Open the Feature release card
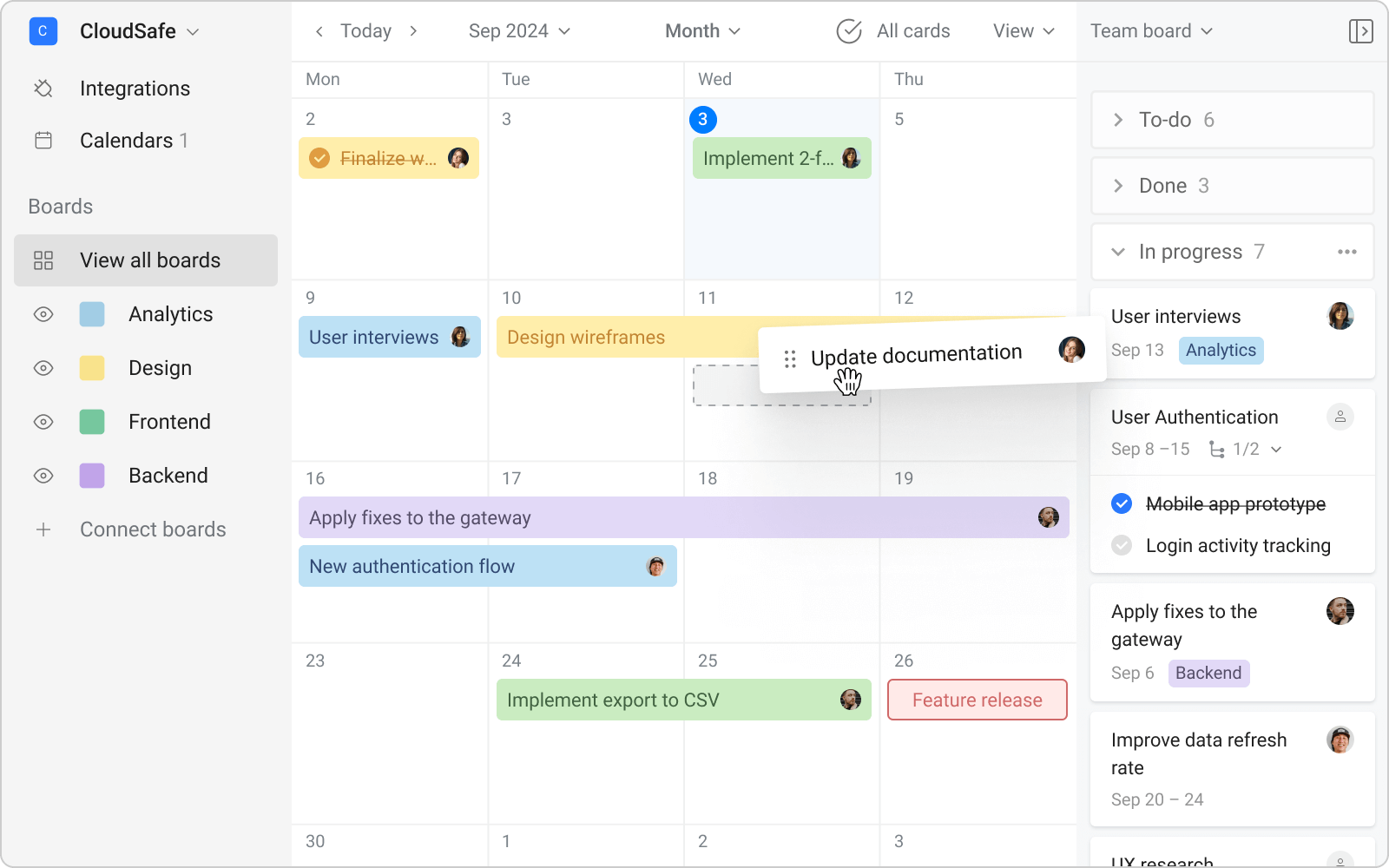1389x868 pixels. [977, 700]
